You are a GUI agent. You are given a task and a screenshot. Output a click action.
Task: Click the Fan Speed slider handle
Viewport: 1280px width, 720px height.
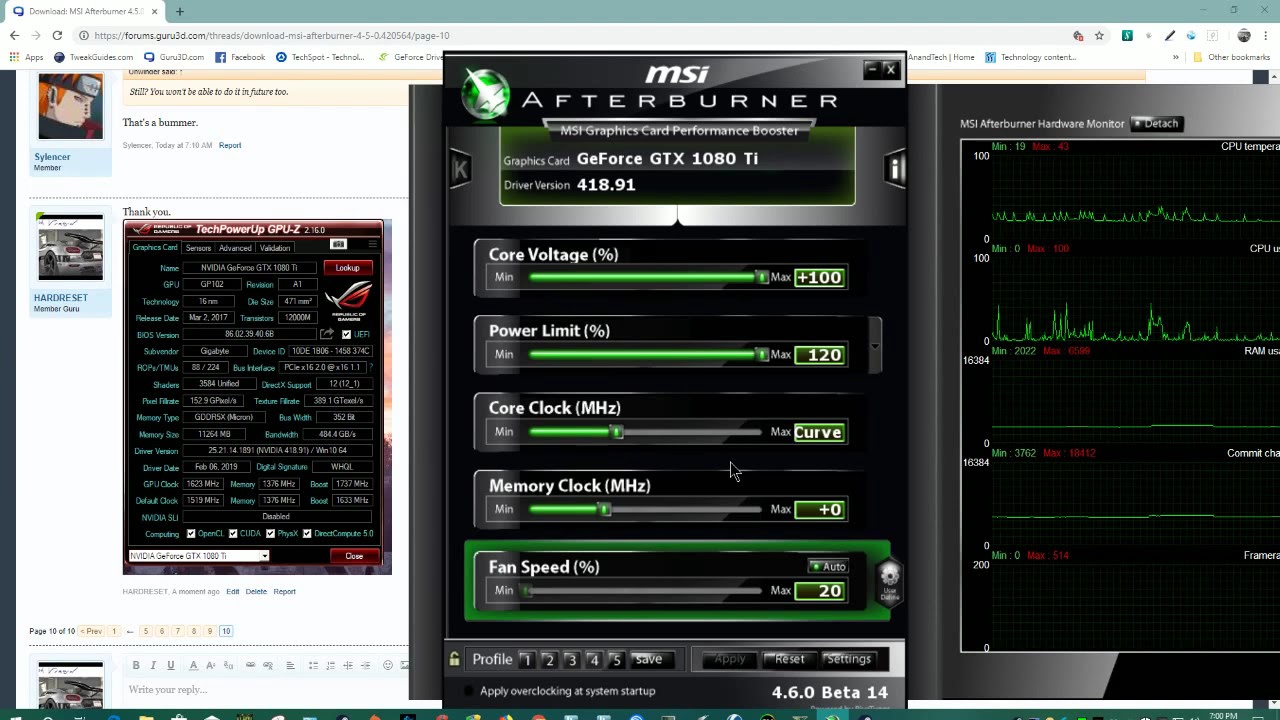click(528, 590)
